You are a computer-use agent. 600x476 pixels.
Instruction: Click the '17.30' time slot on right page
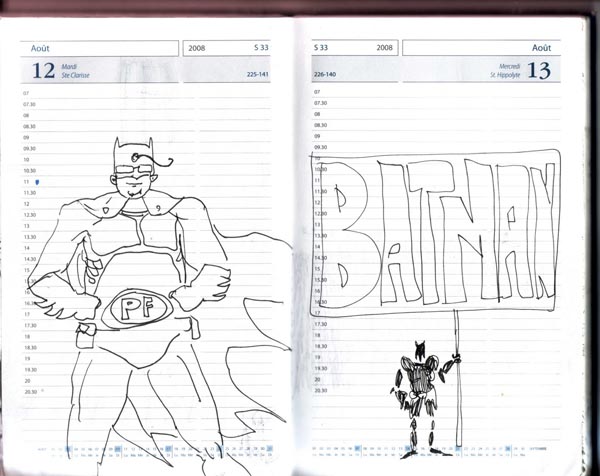pos(320,324)
